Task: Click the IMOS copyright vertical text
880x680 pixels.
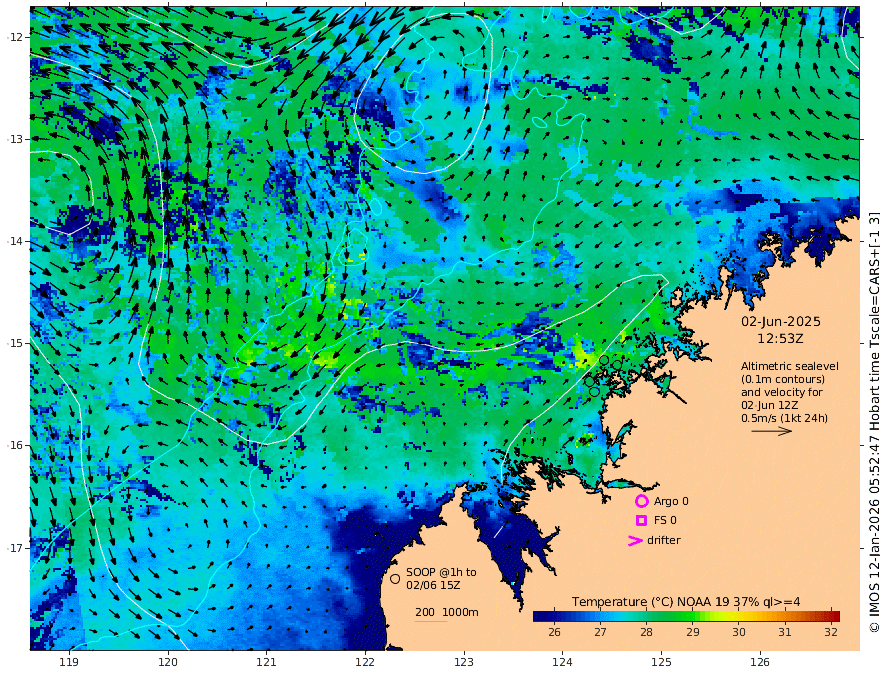Action: click(x=873, y=422)
